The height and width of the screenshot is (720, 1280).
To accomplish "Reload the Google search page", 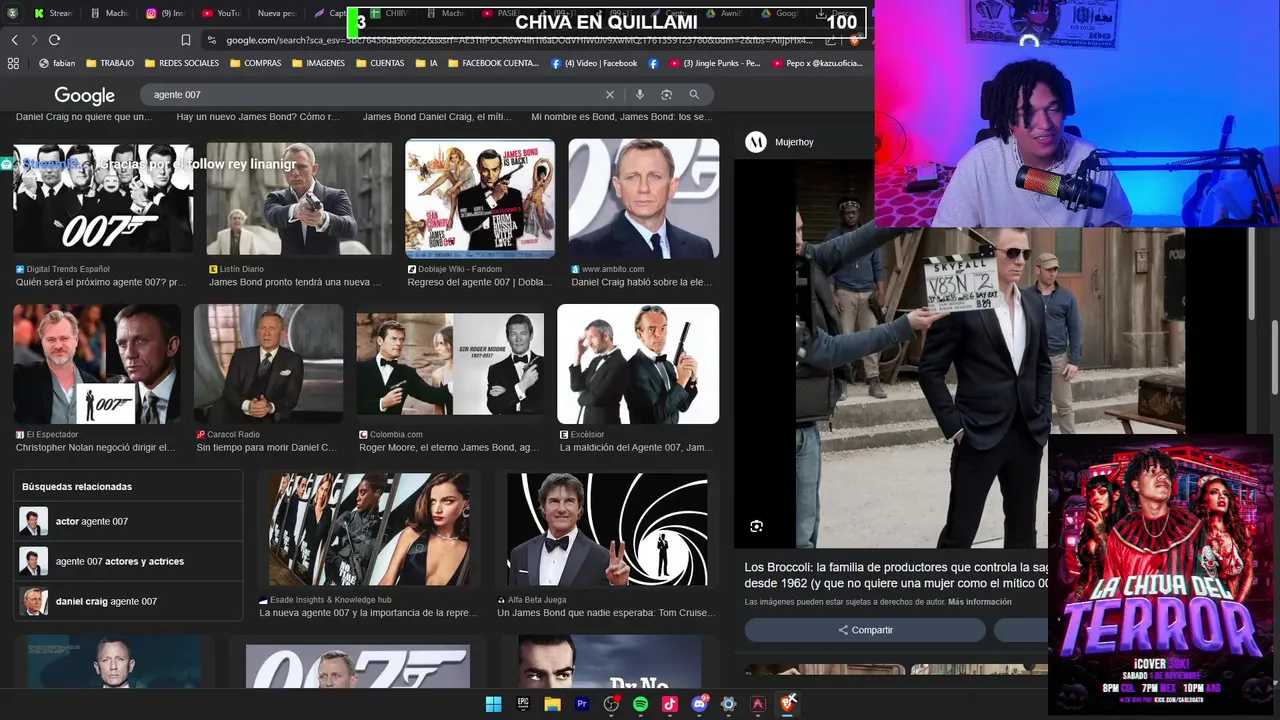I will (54, 40).
